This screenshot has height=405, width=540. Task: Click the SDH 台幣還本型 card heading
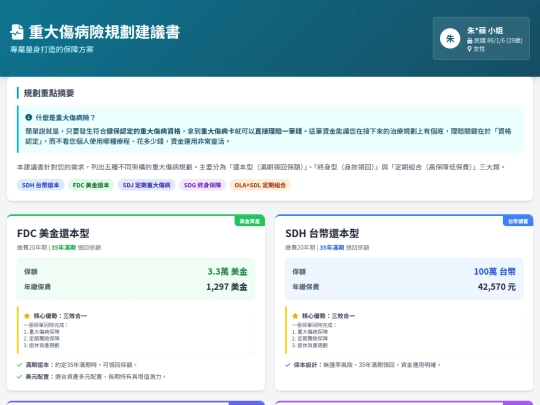(x=322, y=233)
